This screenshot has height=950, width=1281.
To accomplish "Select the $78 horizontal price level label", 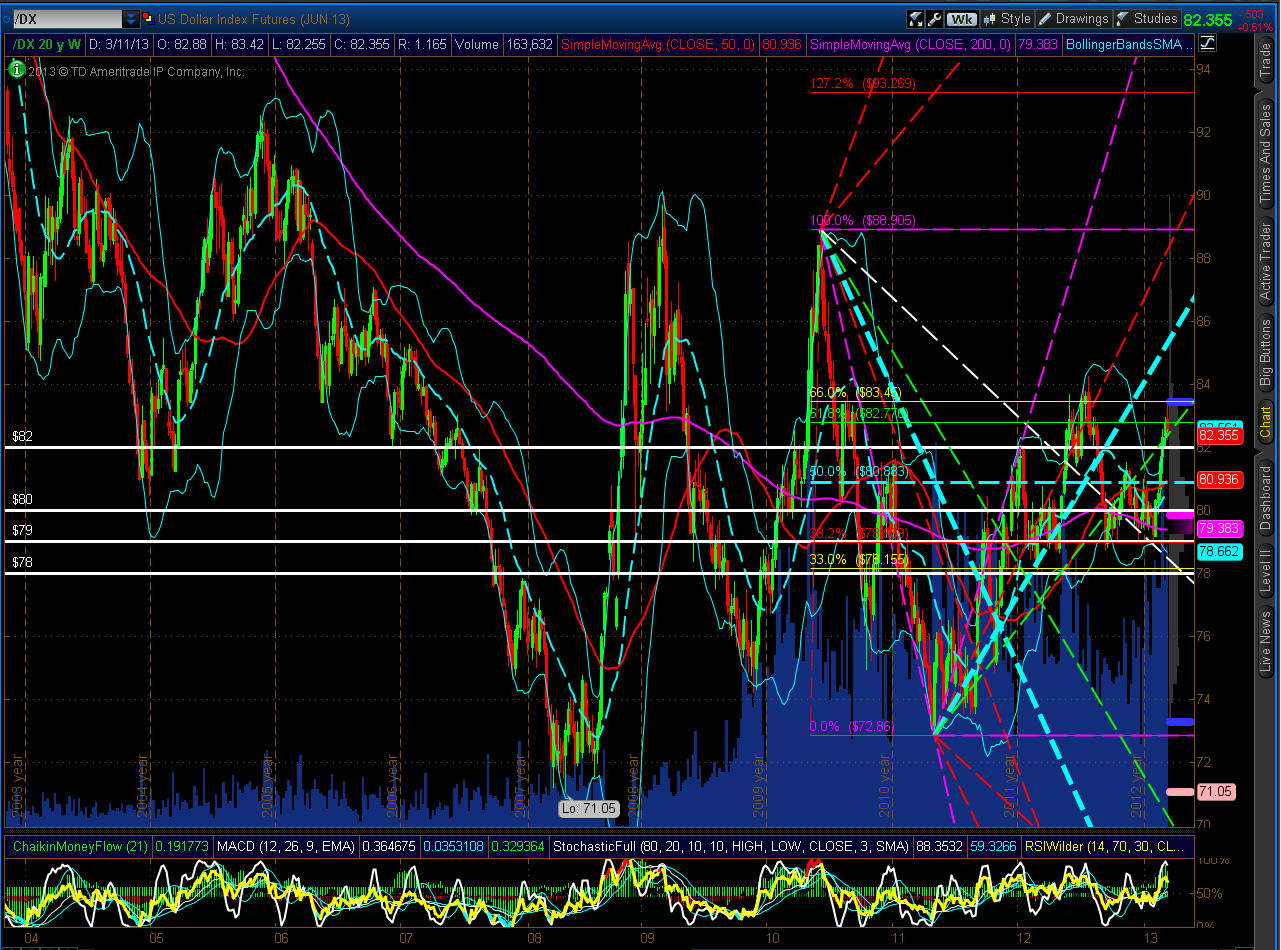I will [x=23, y=562].
